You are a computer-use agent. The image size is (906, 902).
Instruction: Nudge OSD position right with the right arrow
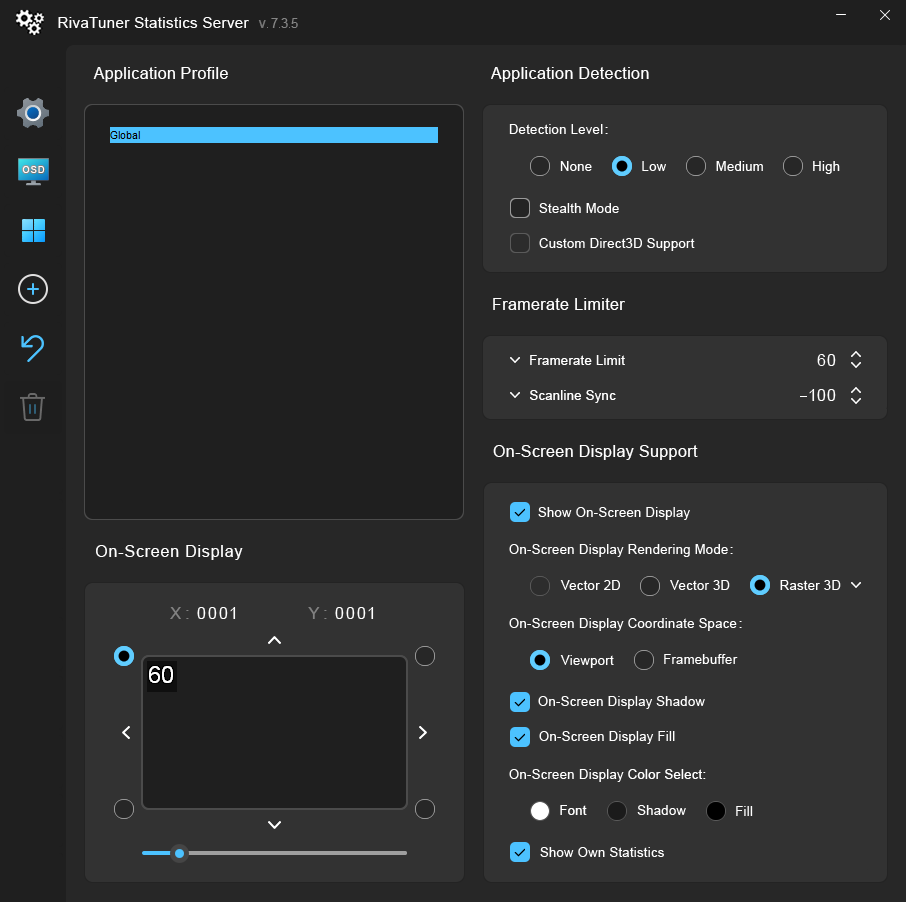tap(423, 732)
